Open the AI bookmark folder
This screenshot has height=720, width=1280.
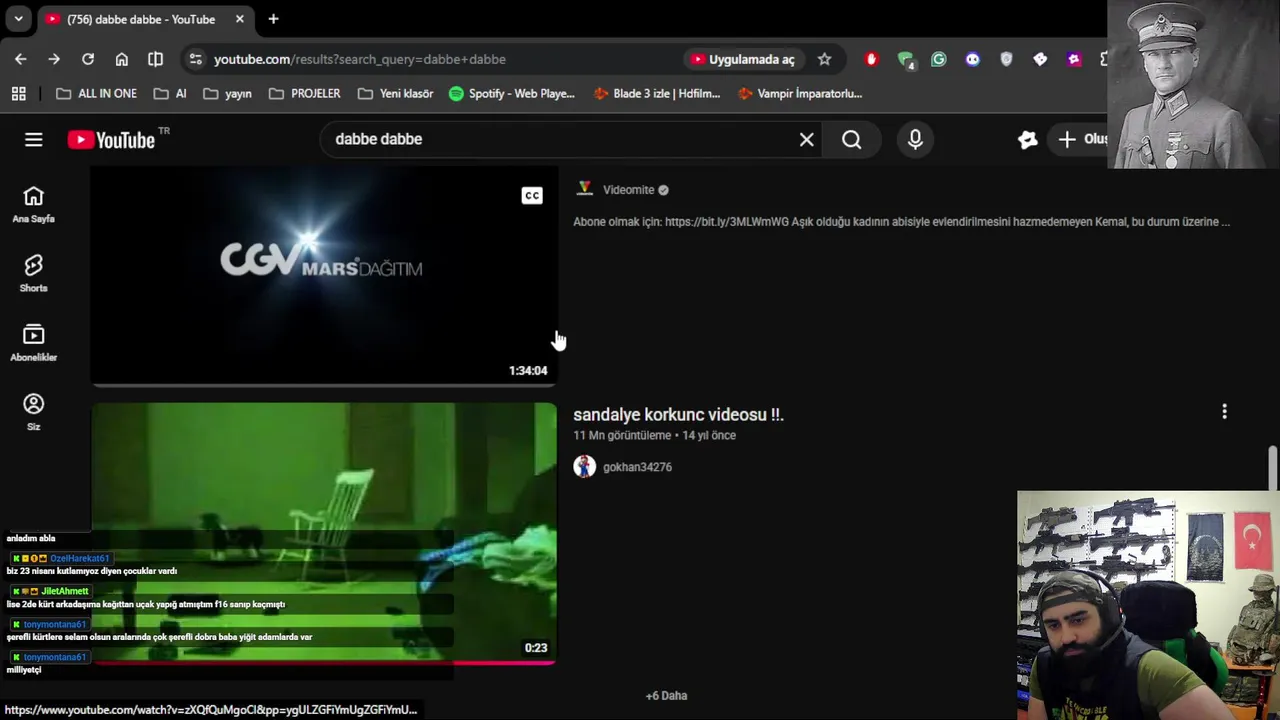pos(170,93)
